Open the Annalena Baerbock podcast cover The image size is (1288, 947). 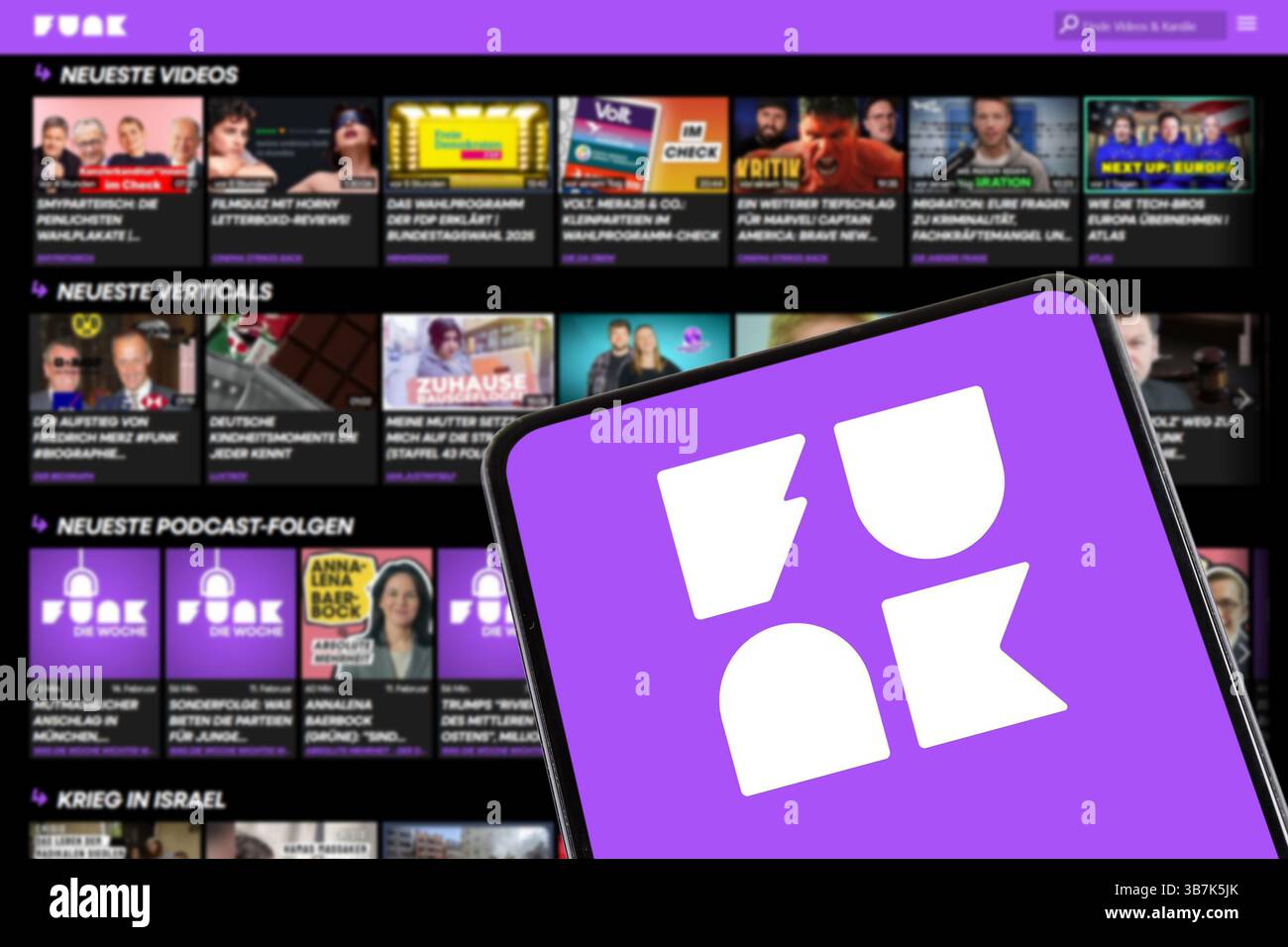(368, 613)
